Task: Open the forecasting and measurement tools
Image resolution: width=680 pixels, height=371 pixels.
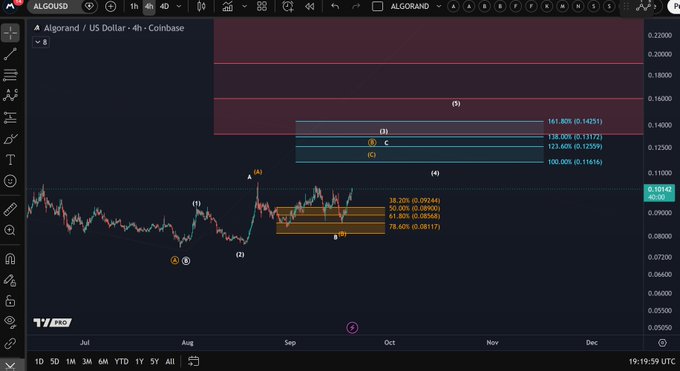Action: [10, 117]
